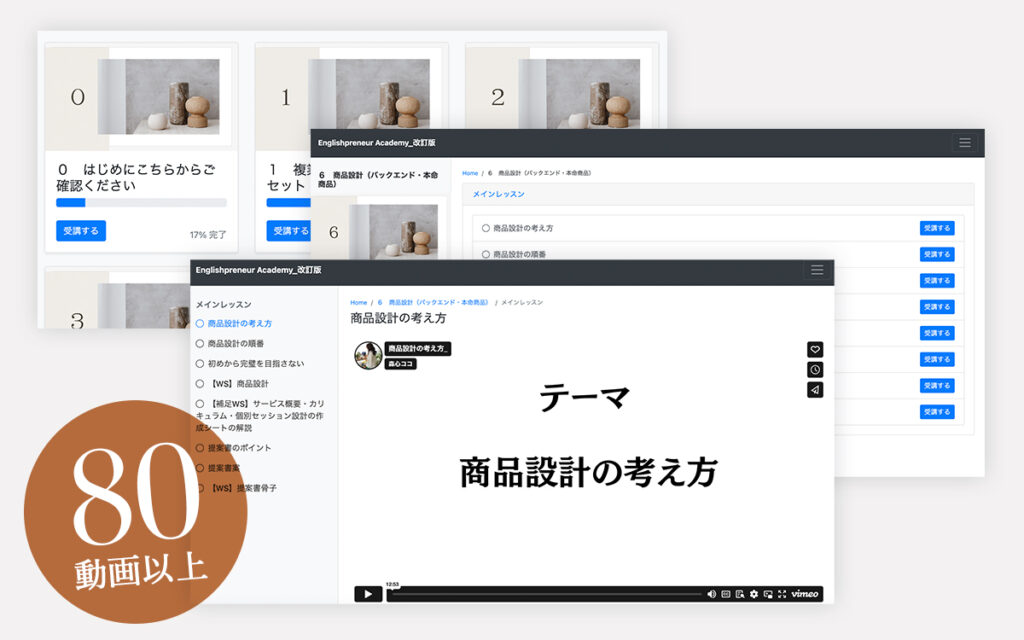This screenshot has height=640, width=1024.
Task: Click 受講する for 商品設計の順番 row
Action: point(936,254)
